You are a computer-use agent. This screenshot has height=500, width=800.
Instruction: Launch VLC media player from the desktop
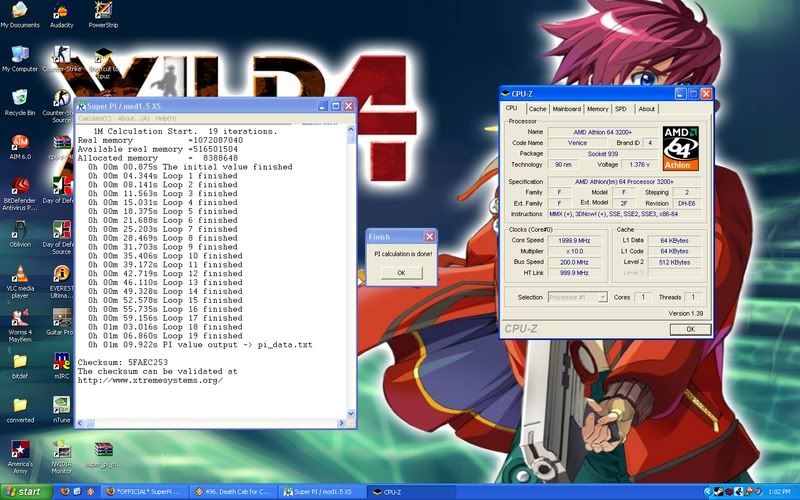pyautogui.click(x=20, y=282)
